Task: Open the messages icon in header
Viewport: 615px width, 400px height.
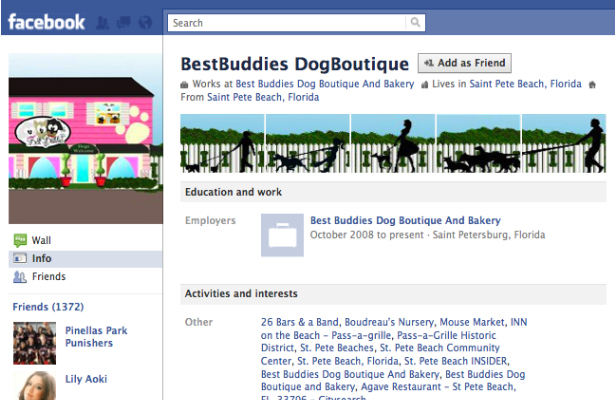Action: click(124, 22)
